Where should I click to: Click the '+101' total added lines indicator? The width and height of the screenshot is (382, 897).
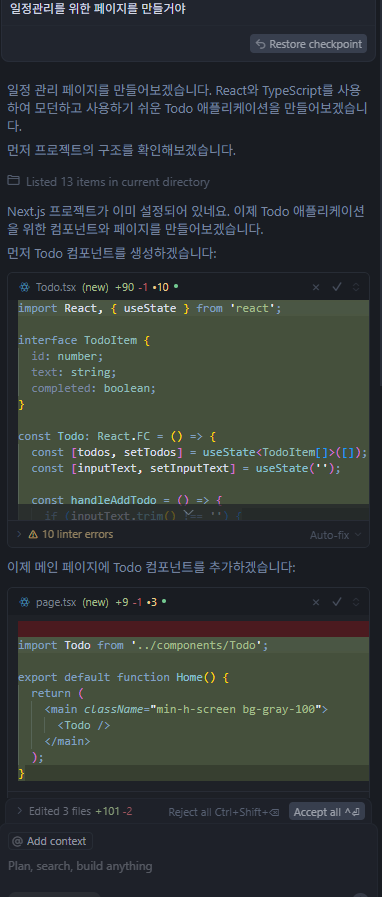pos(107,811)
